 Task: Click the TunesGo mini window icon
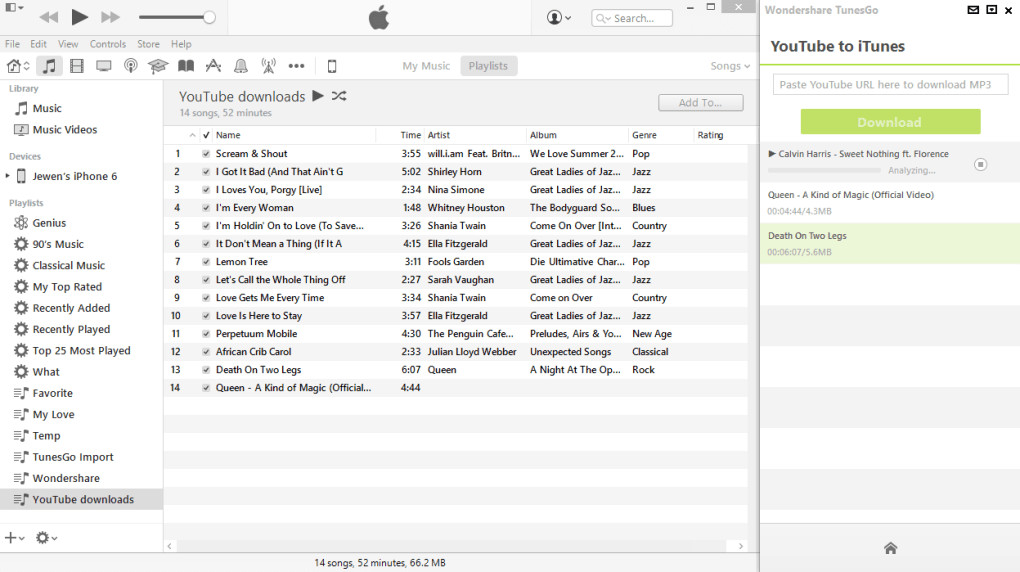click(991, 10)
